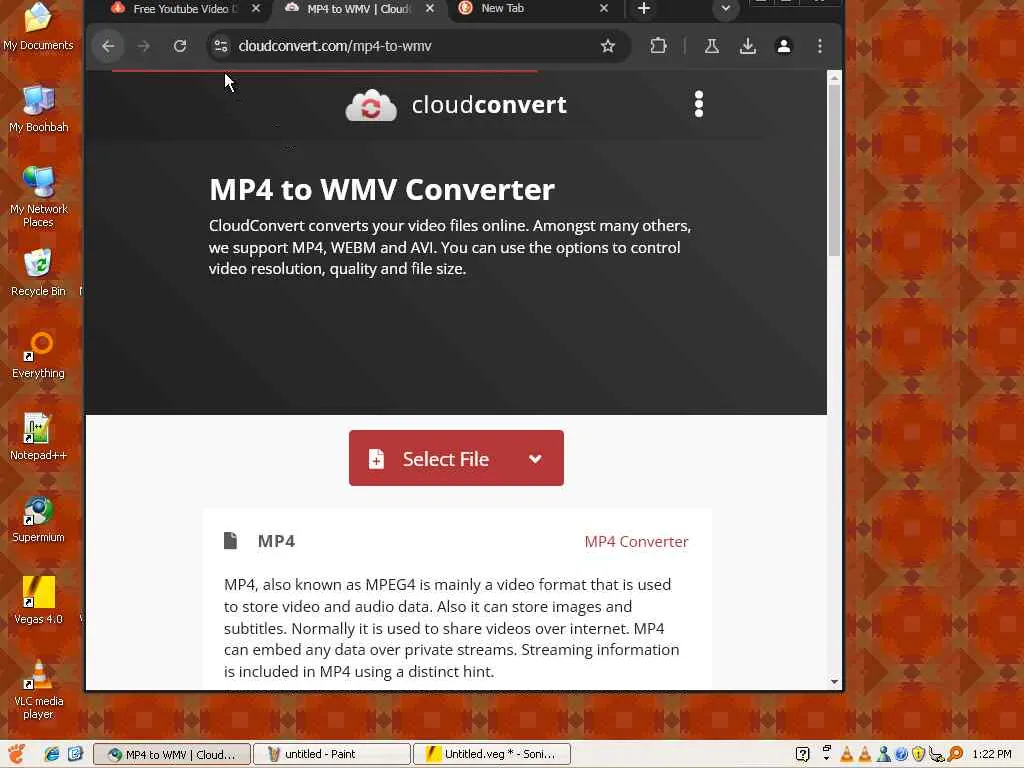The image size is (1024, 768).
Task: Select My Documents desktop icon
Action: tap(38, 27)
